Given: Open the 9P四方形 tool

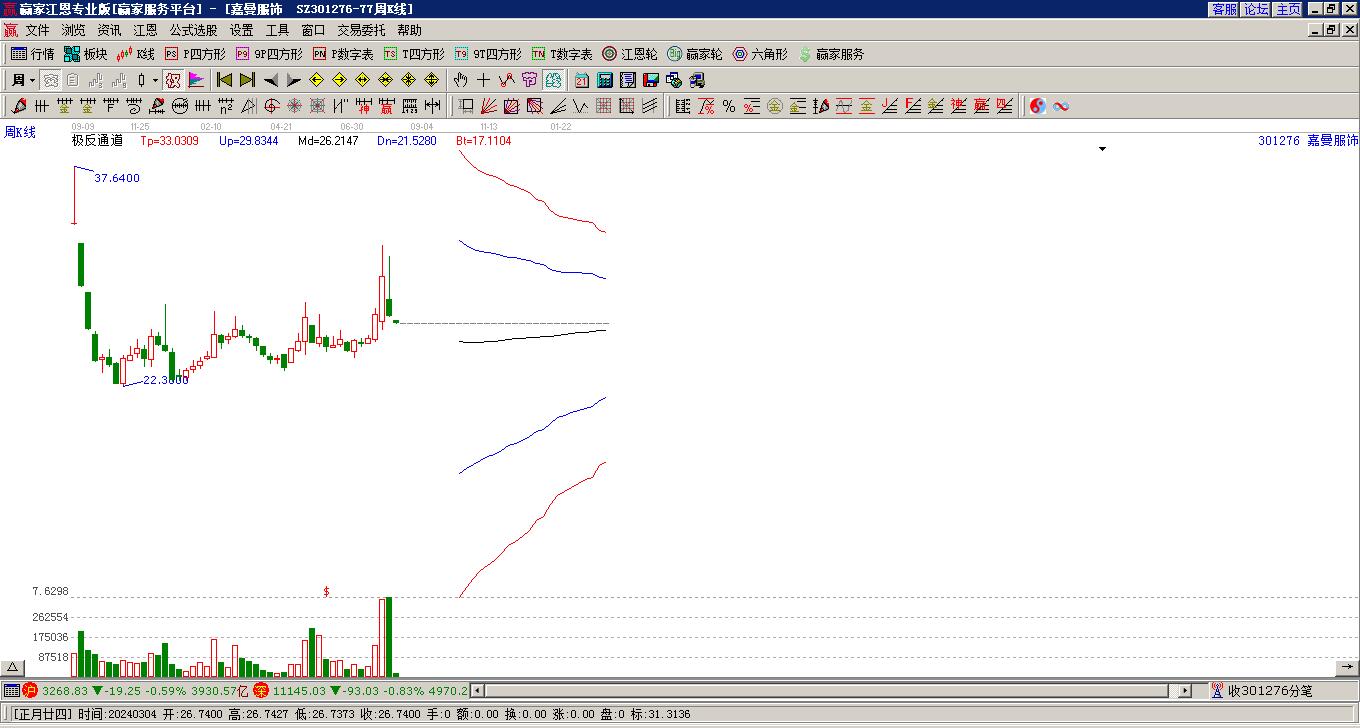Looking at the screenshot, I should click(x=269, y=54).
